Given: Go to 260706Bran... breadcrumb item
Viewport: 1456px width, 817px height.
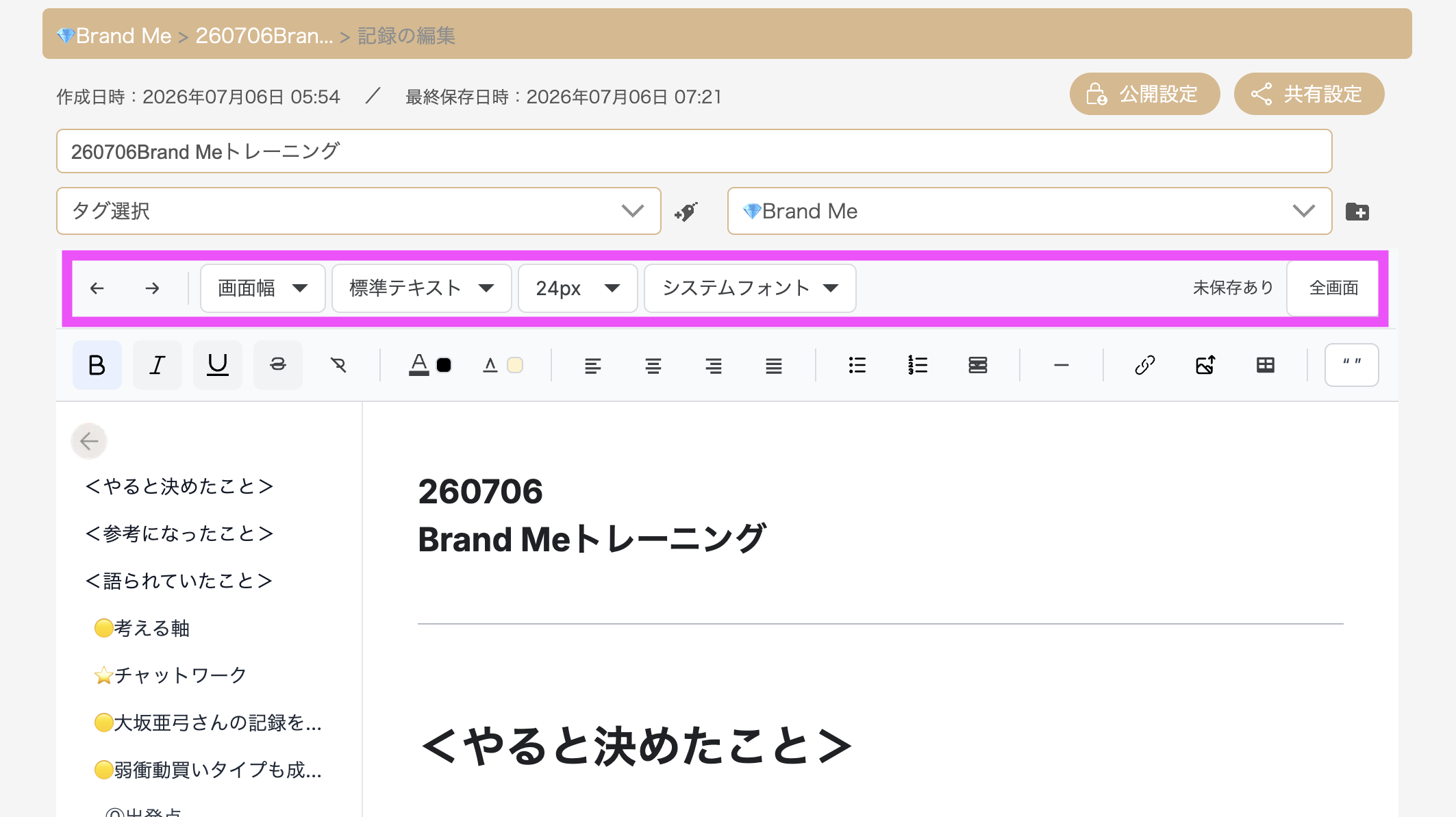Looking at the screenshot, I should tap(264, 36).
